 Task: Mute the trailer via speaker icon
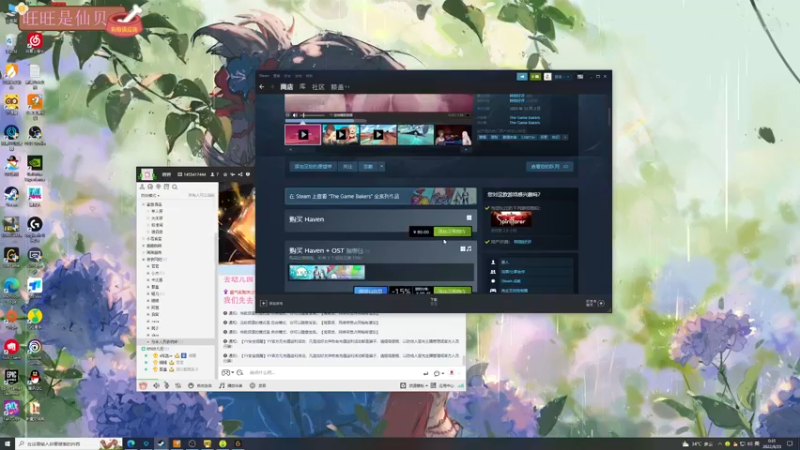[295, 115]
